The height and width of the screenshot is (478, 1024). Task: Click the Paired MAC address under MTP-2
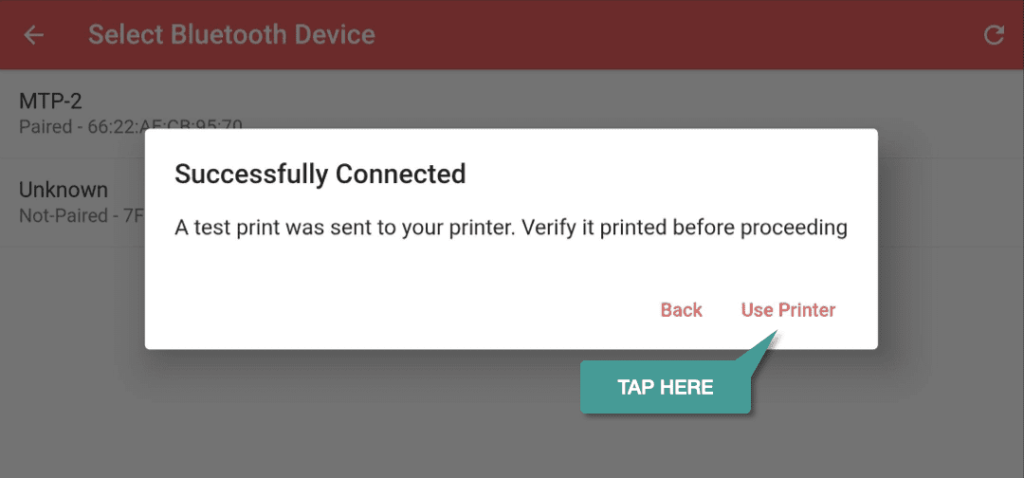coord(131,126)
